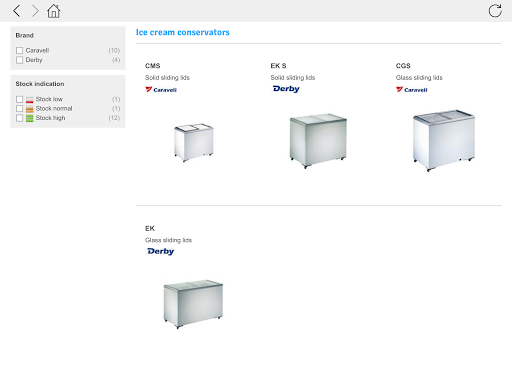The height and width of the screenshot is (374, 512).
Task: Tick the Caravell brand checkbox
Action: coord(19,50)
